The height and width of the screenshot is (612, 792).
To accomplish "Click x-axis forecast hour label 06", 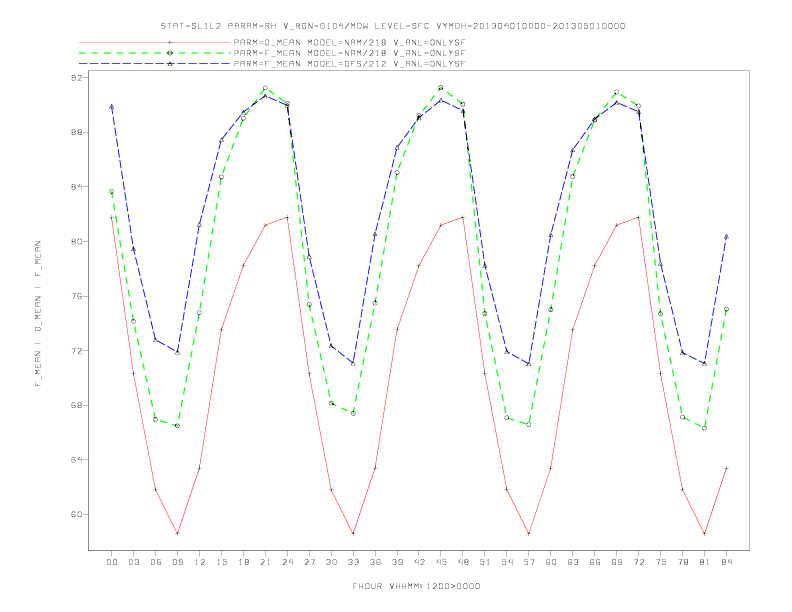I will 156,562.
